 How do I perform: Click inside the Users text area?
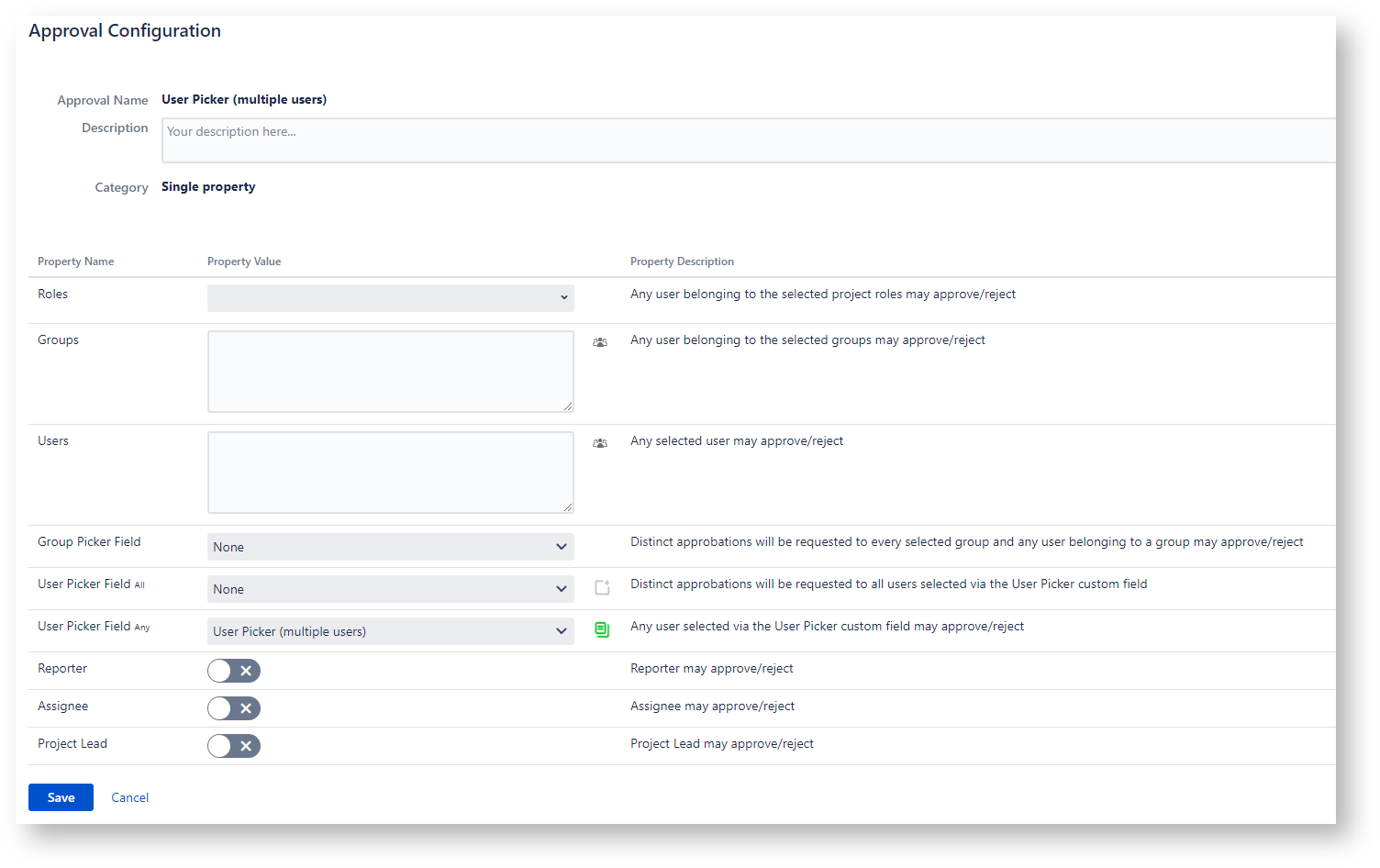coord(390,473)
